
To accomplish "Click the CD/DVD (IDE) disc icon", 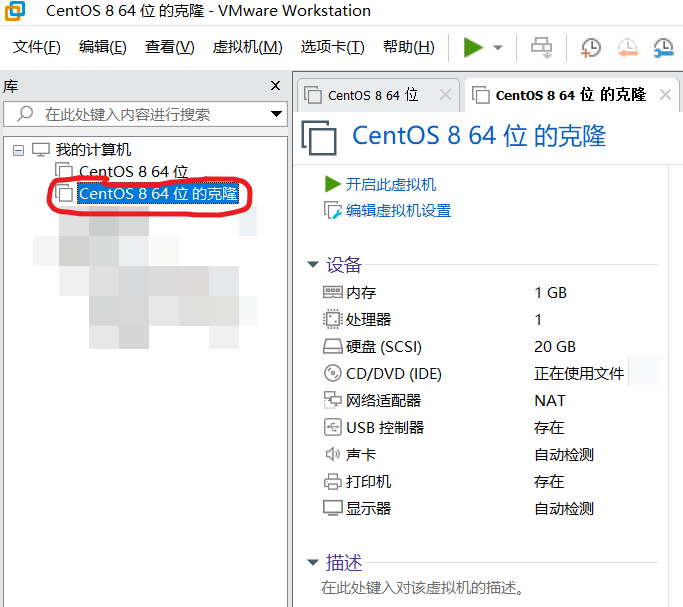I will click(x=333, y=373).
